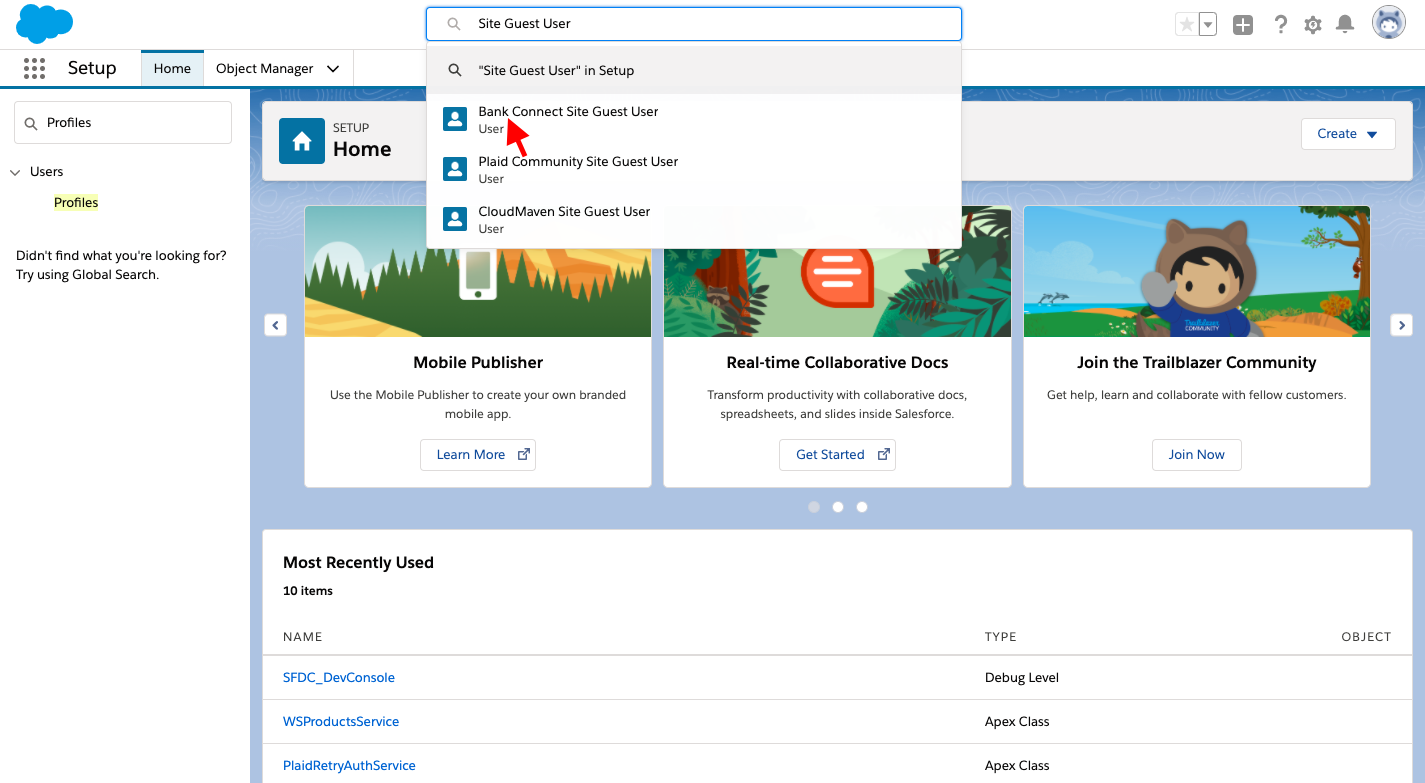Select CloudMaven Site Guest User result
Viewport: 1425px width, 783px height.
tap(694, 219)
